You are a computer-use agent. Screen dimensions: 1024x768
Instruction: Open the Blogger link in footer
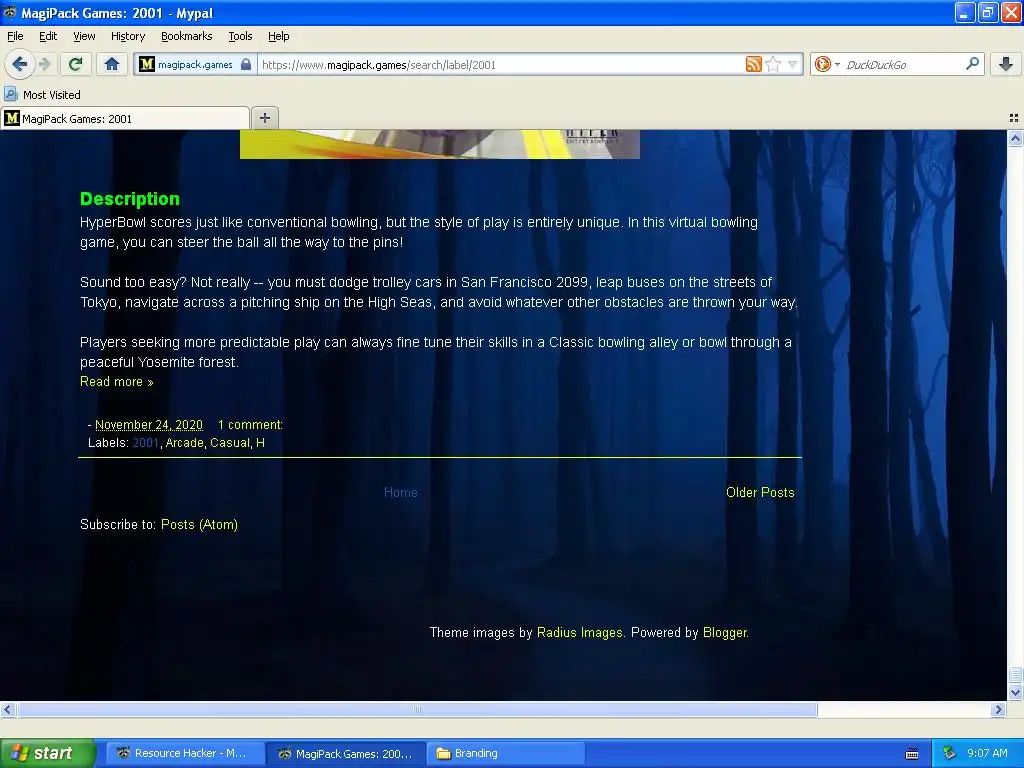[725, 632]
